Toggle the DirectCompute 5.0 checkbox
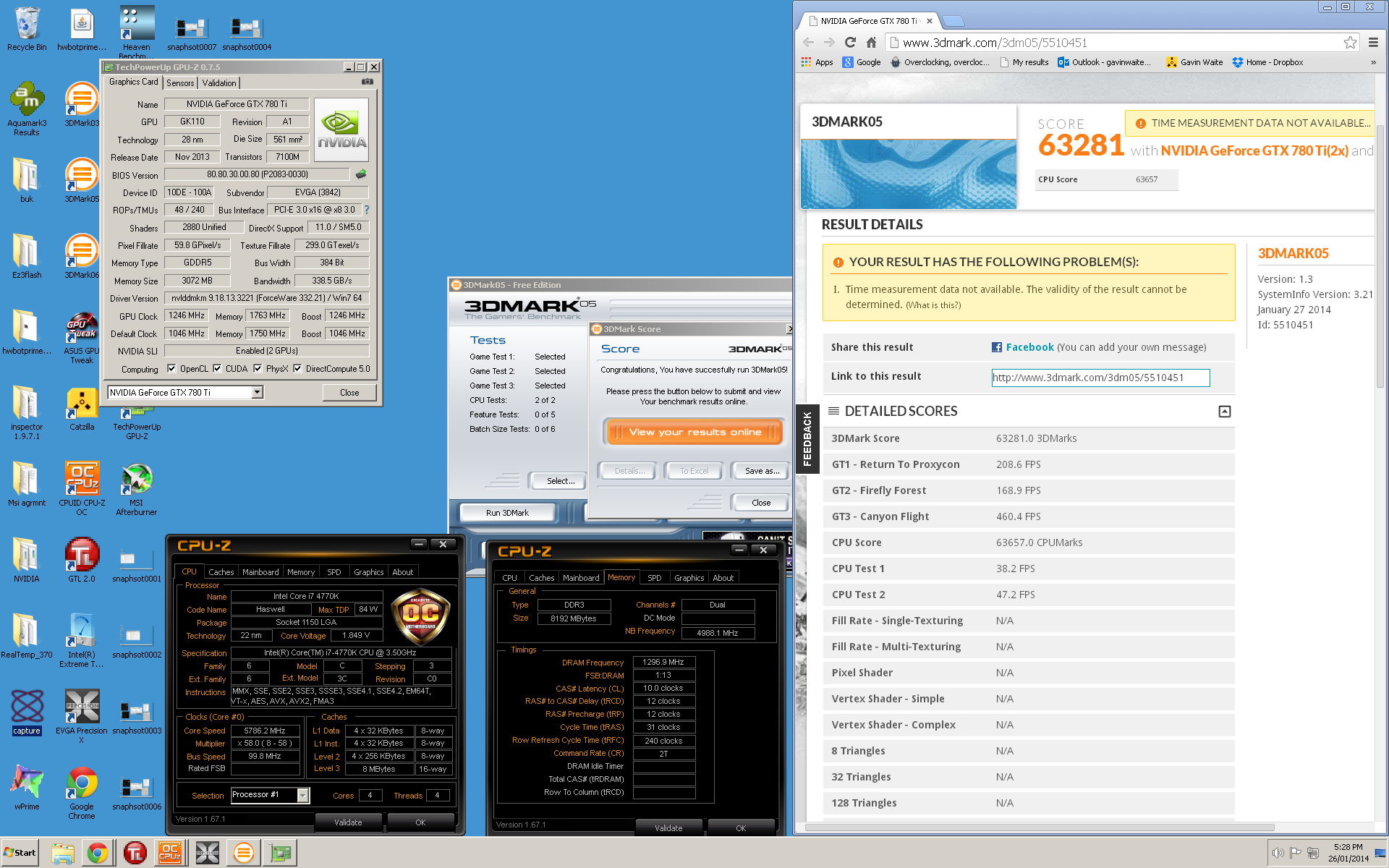 click(297, 369)
